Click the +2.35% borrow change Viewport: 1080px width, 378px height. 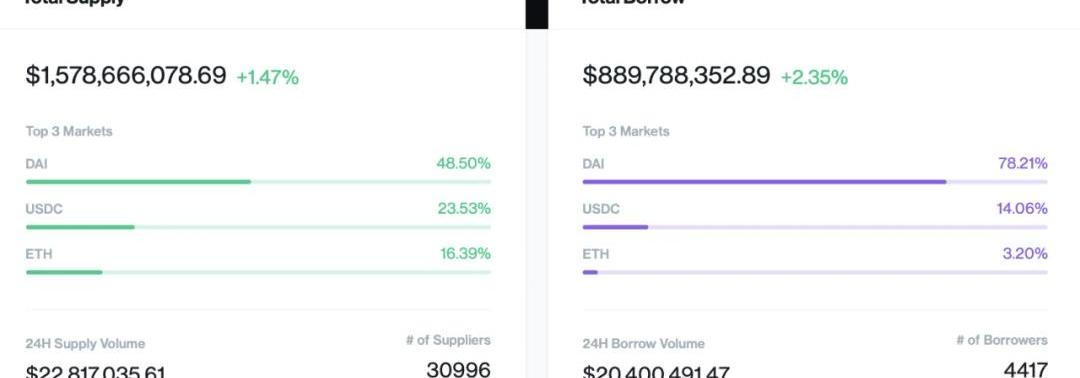814,77
